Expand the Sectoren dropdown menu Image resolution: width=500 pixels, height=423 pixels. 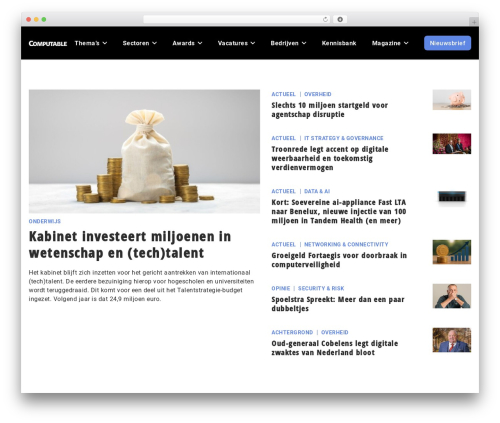tap(139, 43)
